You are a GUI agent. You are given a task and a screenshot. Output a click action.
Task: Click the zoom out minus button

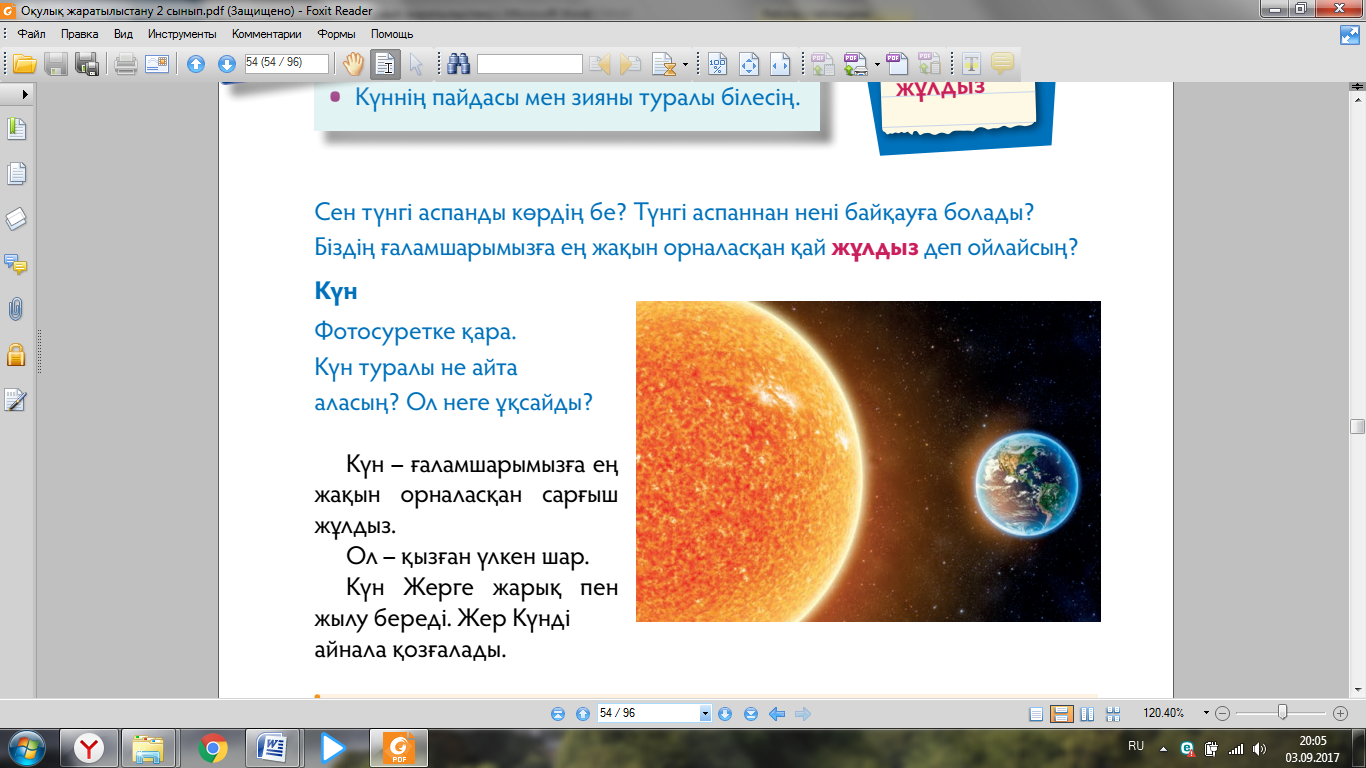(x=1222, y=714)
